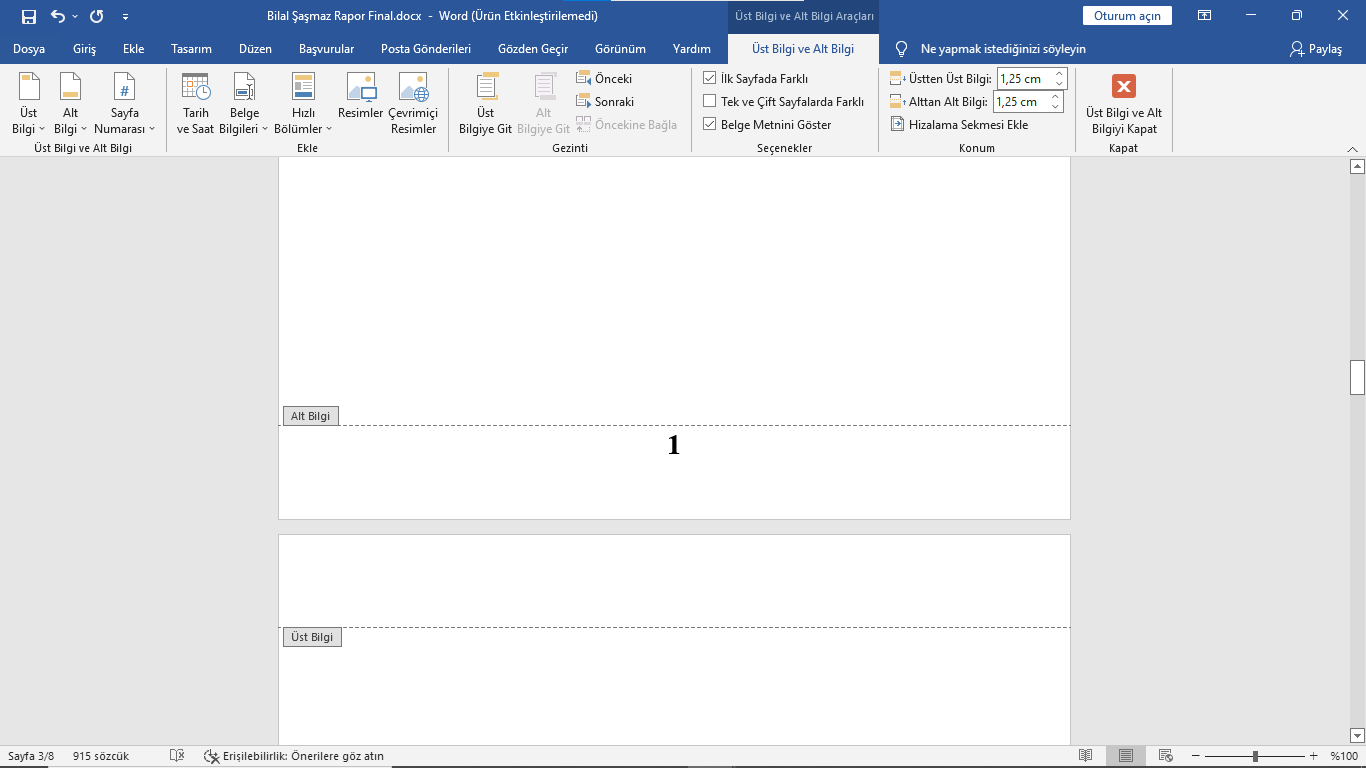
Task: Click the Alt Bilgi footer label tag
Action: click(311, 416)
